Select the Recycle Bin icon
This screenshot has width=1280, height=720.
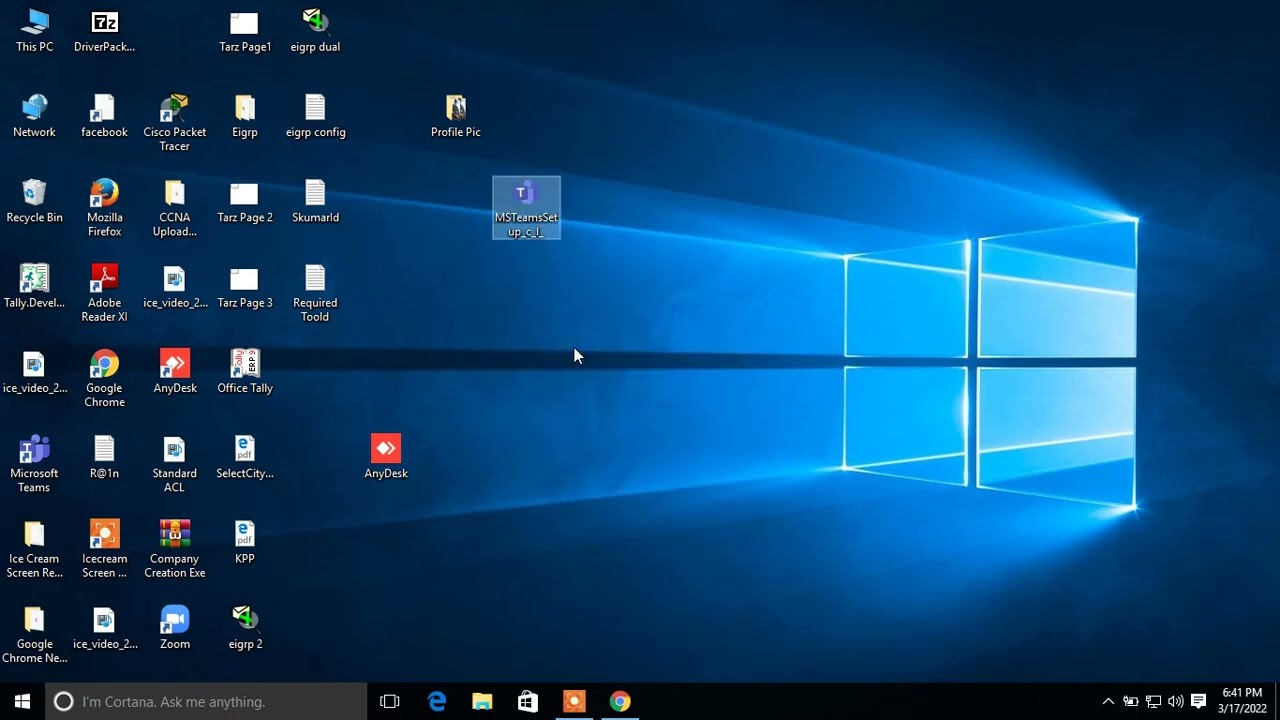point(34,201)
